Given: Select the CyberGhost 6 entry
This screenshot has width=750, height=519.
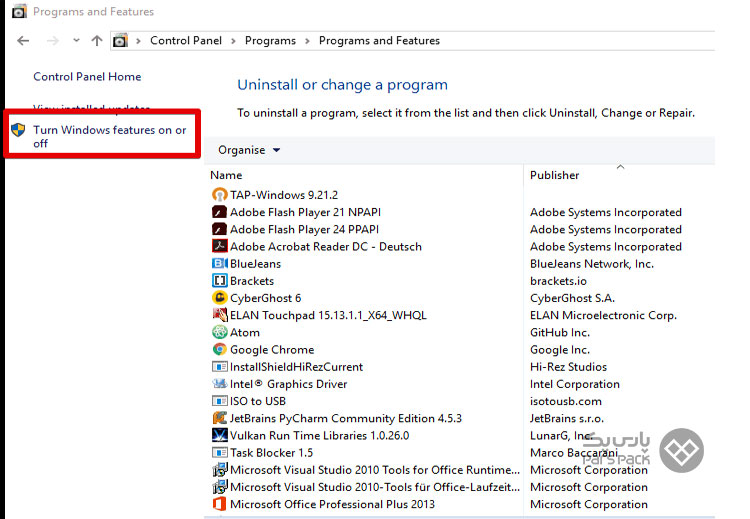Looking at the screenshot, I should point(265,298).
